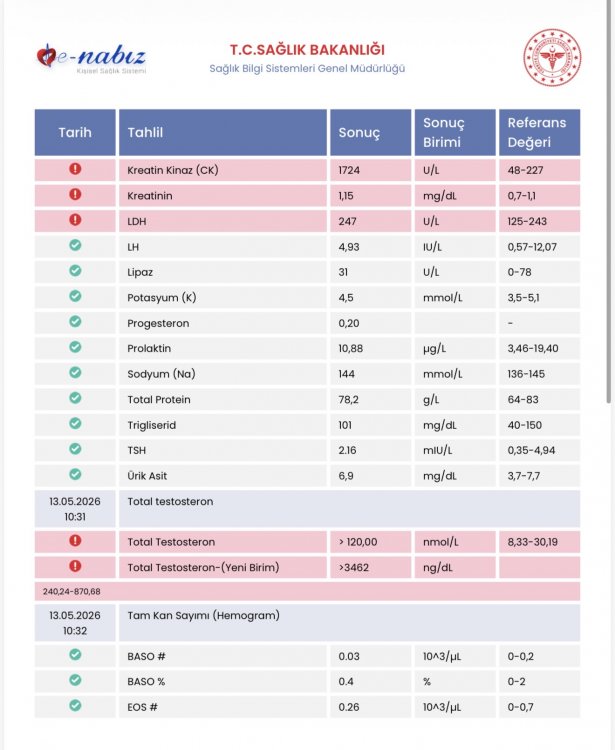Click the Sağlık Bakanlığı red emblem

(552, 57)
